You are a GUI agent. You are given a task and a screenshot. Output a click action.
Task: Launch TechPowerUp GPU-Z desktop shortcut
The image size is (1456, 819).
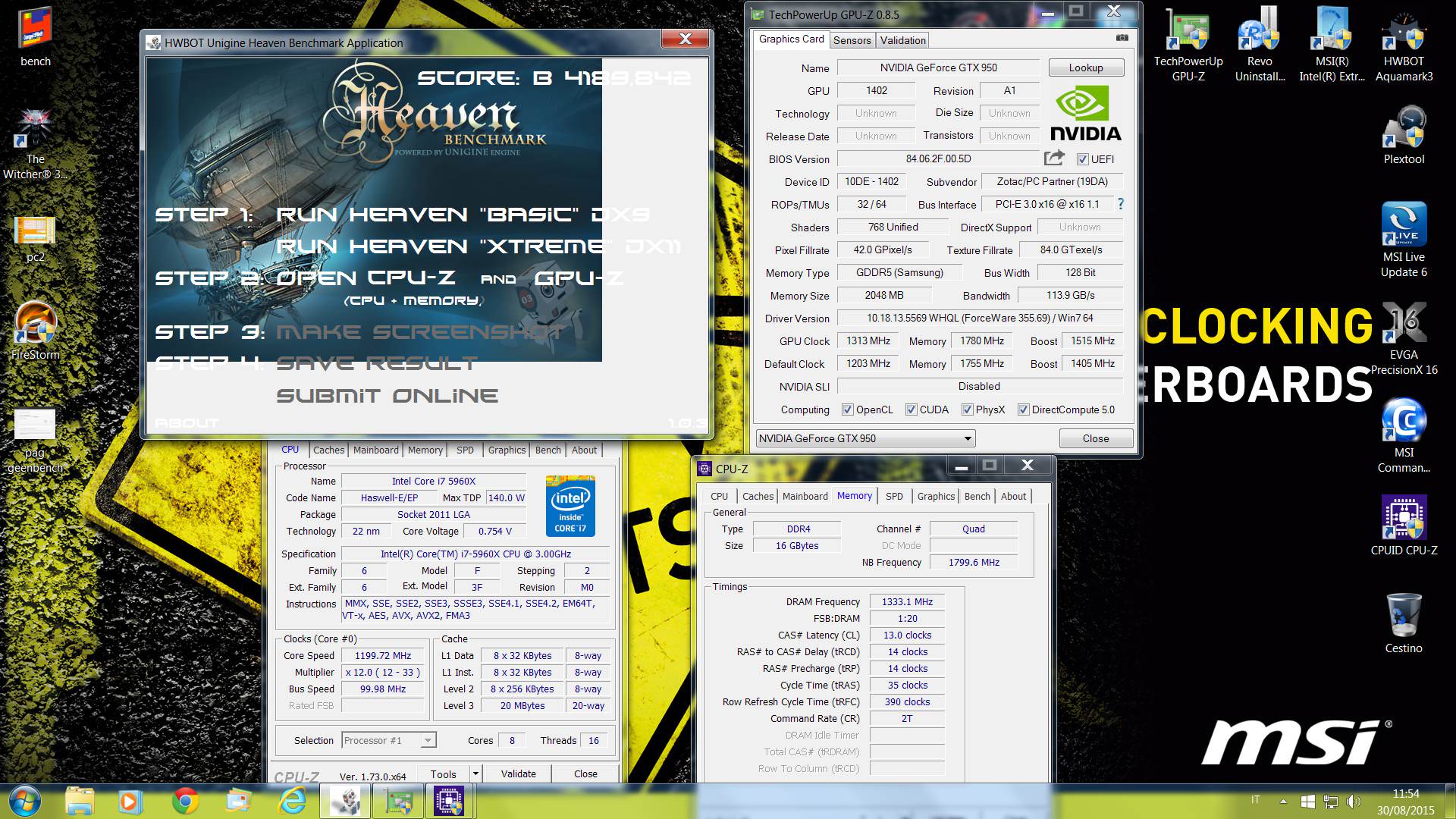coord(1188,44)
